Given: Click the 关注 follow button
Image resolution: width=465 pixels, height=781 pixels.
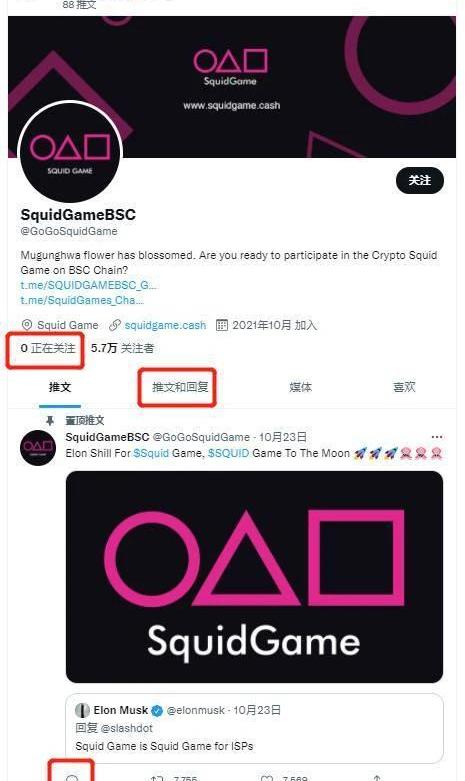Looking at the screenshot, I should coord(420,180).
